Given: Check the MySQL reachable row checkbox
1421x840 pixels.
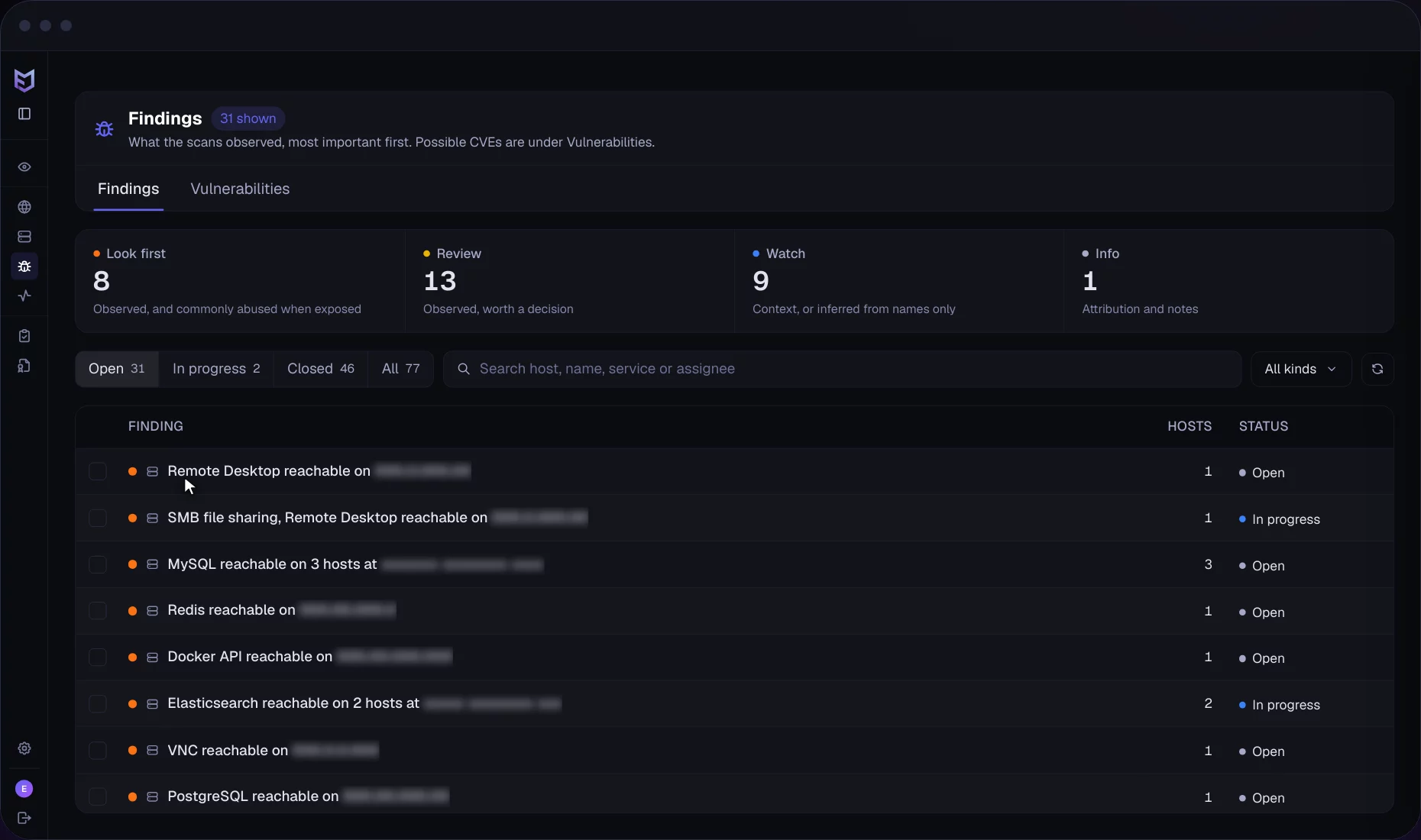Looking at the screenshot, I should (x=98, y=565).
